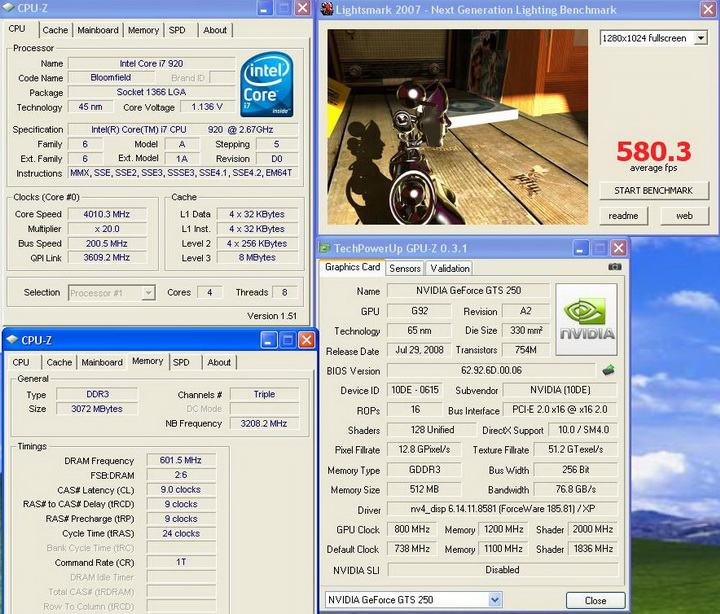The height and width of the screenshot is (614, 720).
Task: Click the START BENCHMARK button
Action: (x=653, y=191)
